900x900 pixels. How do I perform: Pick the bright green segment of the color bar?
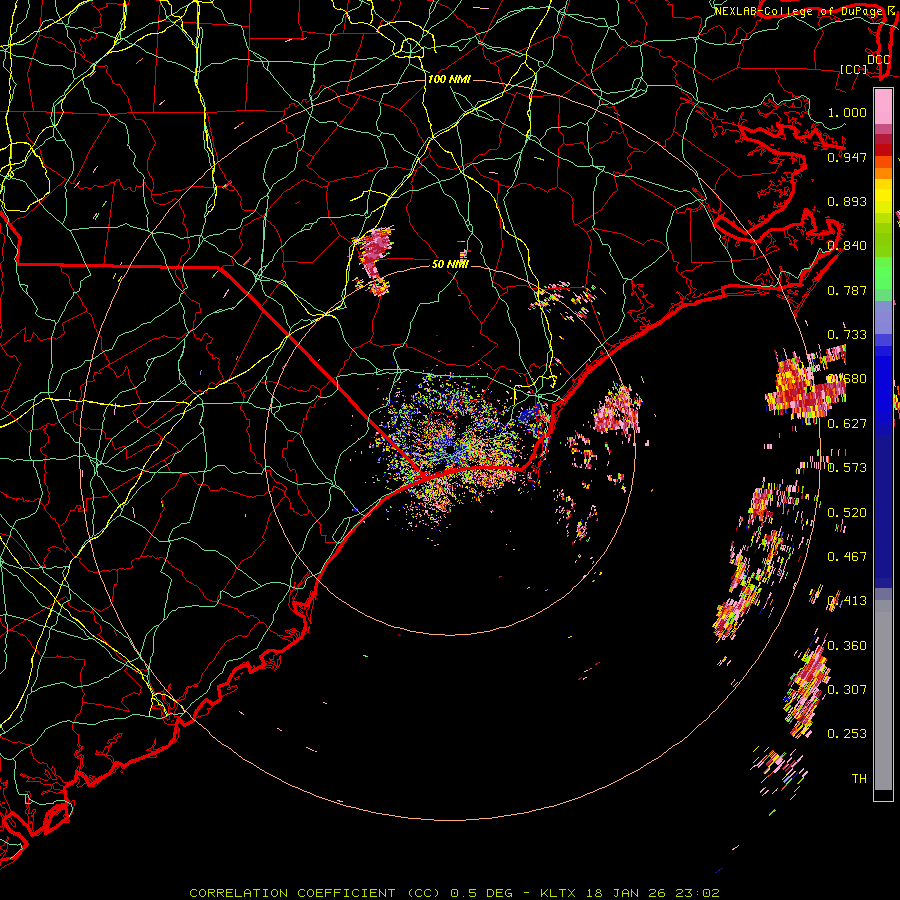tap(883, 273)
